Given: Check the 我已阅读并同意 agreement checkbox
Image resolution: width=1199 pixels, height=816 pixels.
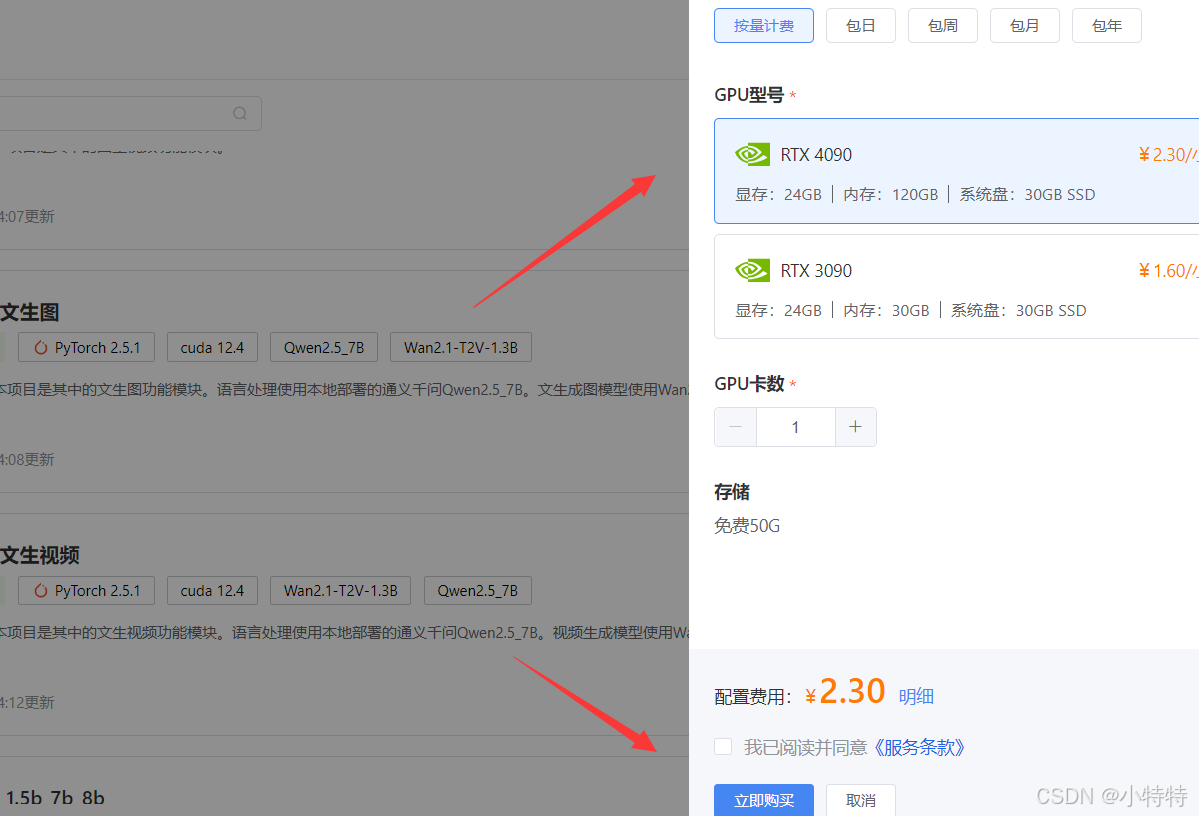Looking at the screenshot, I should pos(722,746).
